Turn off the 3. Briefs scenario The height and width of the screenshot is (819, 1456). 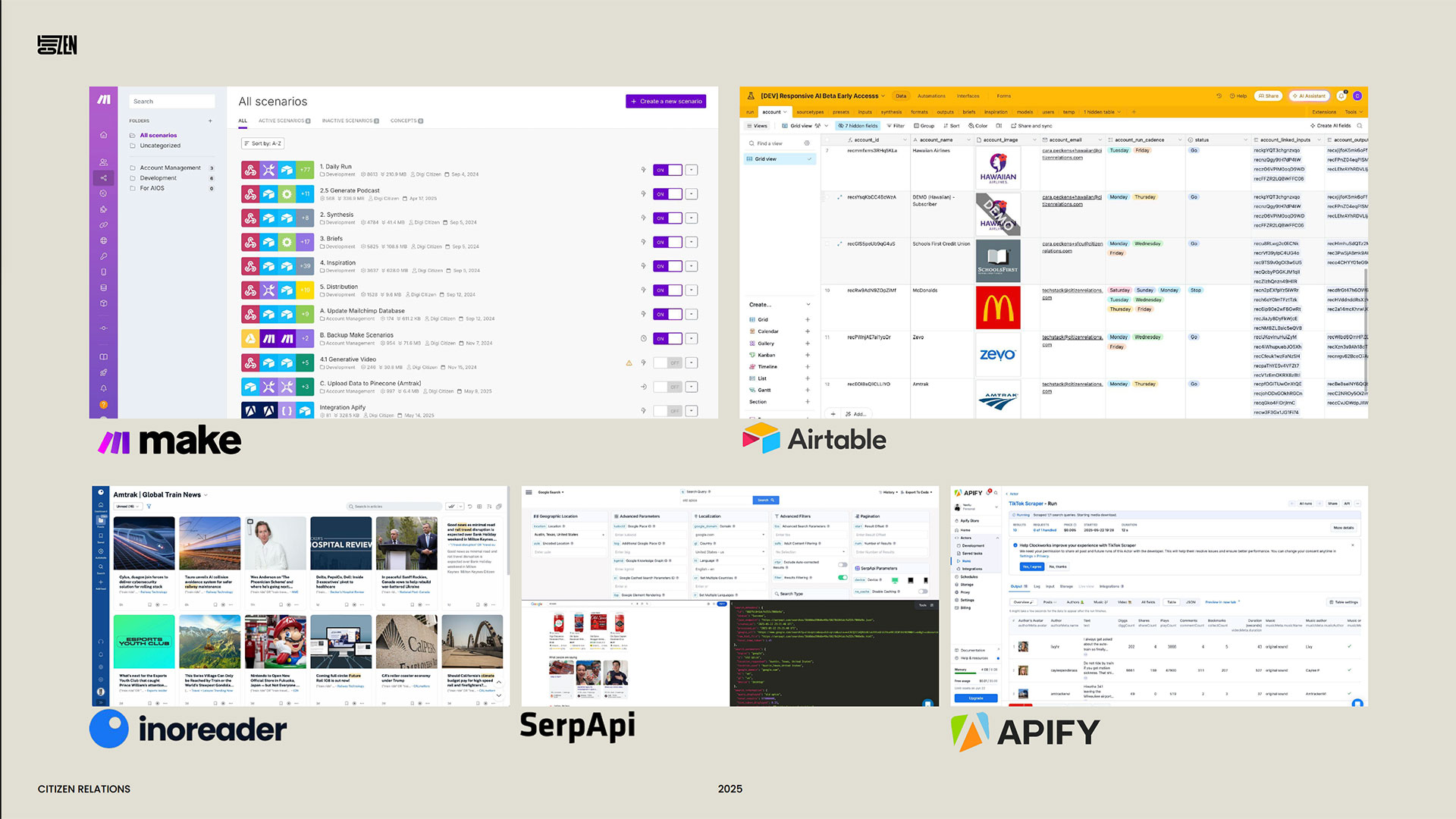coord(667,242)
